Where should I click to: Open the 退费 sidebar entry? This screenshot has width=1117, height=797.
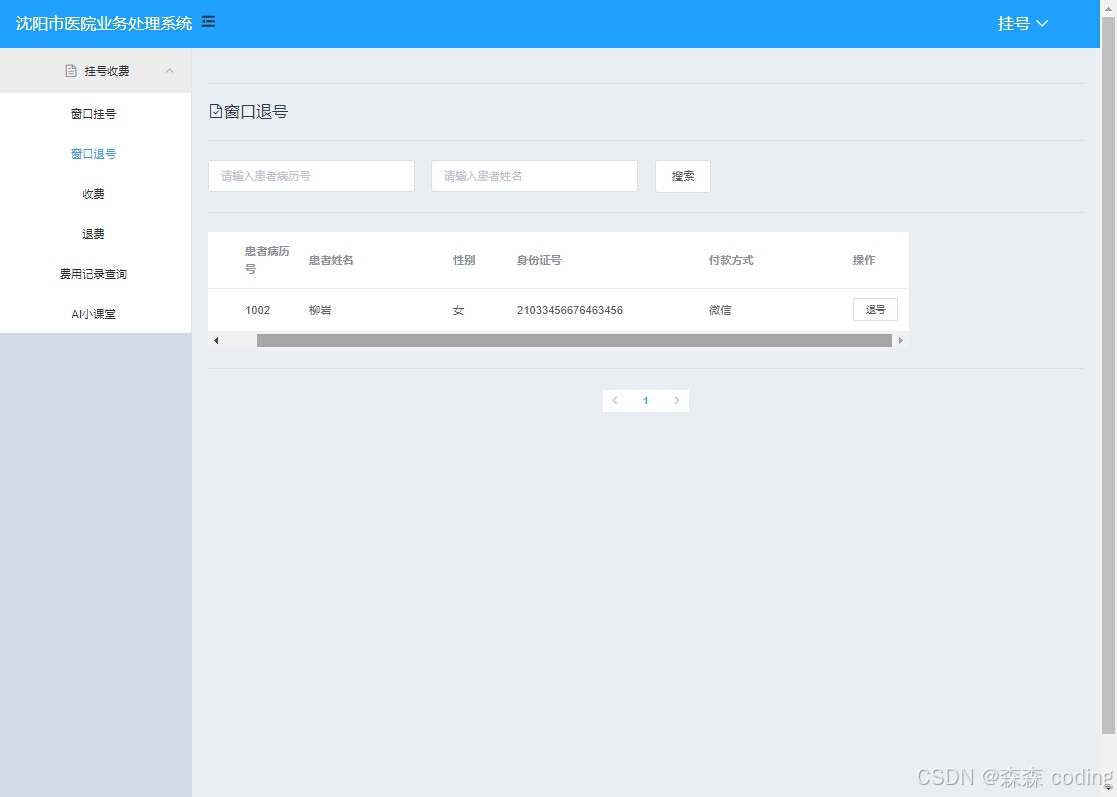pyautogui.click(x=93, y=234)
